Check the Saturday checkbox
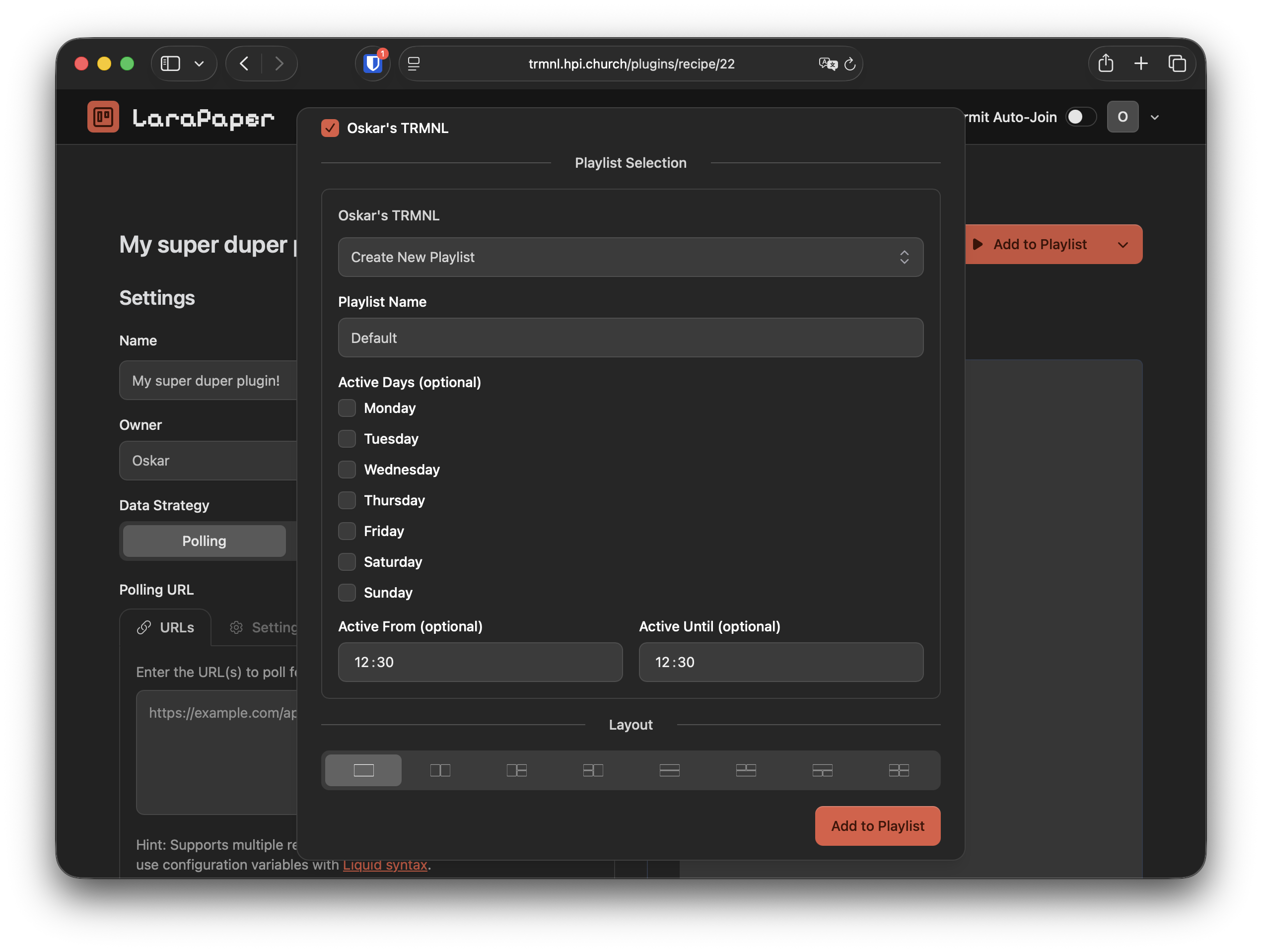 (x=347, y=562)
